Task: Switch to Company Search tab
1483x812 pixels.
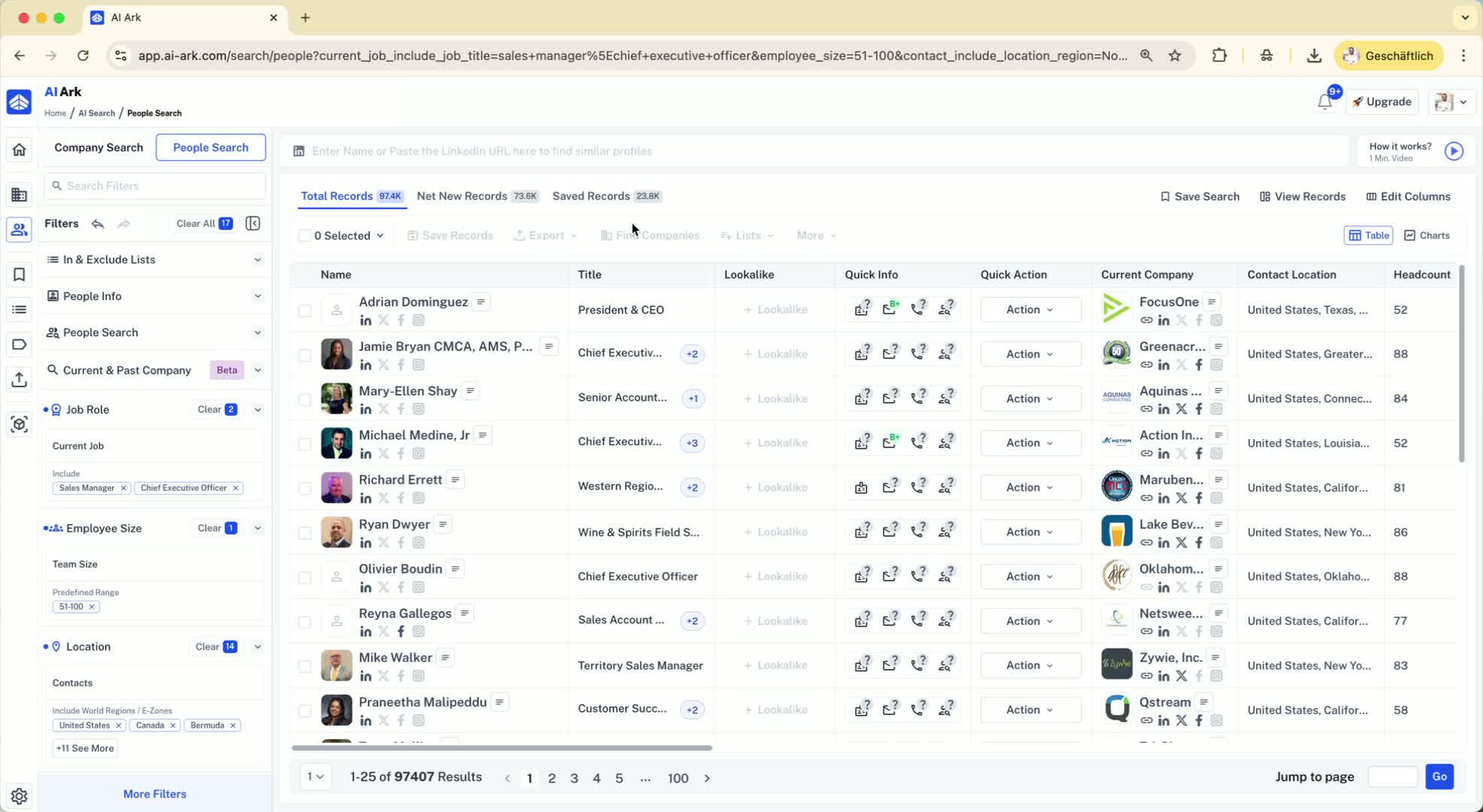Action: pyautogui.click(x=99, y=147)
